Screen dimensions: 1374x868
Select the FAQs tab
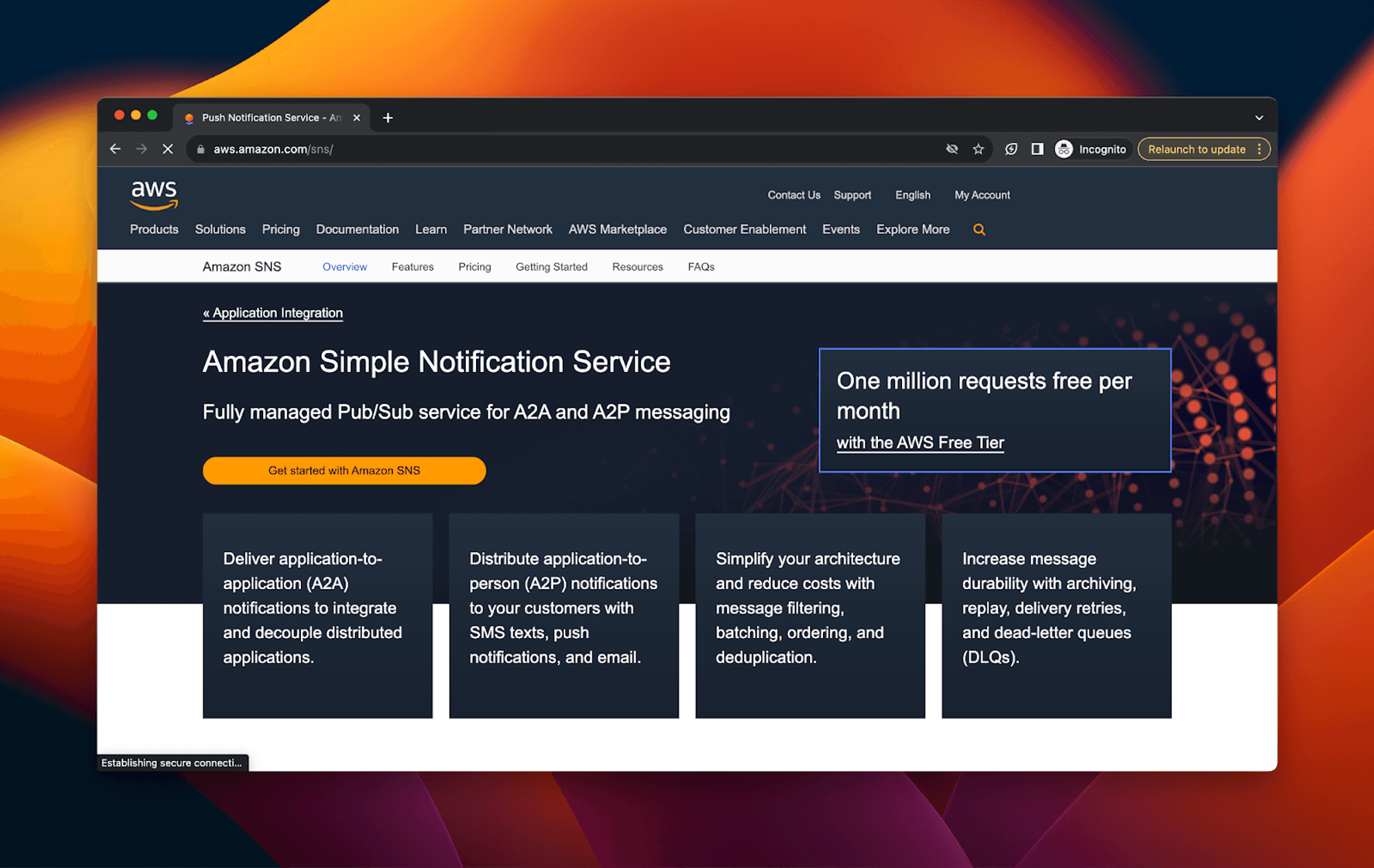click(x=701, y=266)
